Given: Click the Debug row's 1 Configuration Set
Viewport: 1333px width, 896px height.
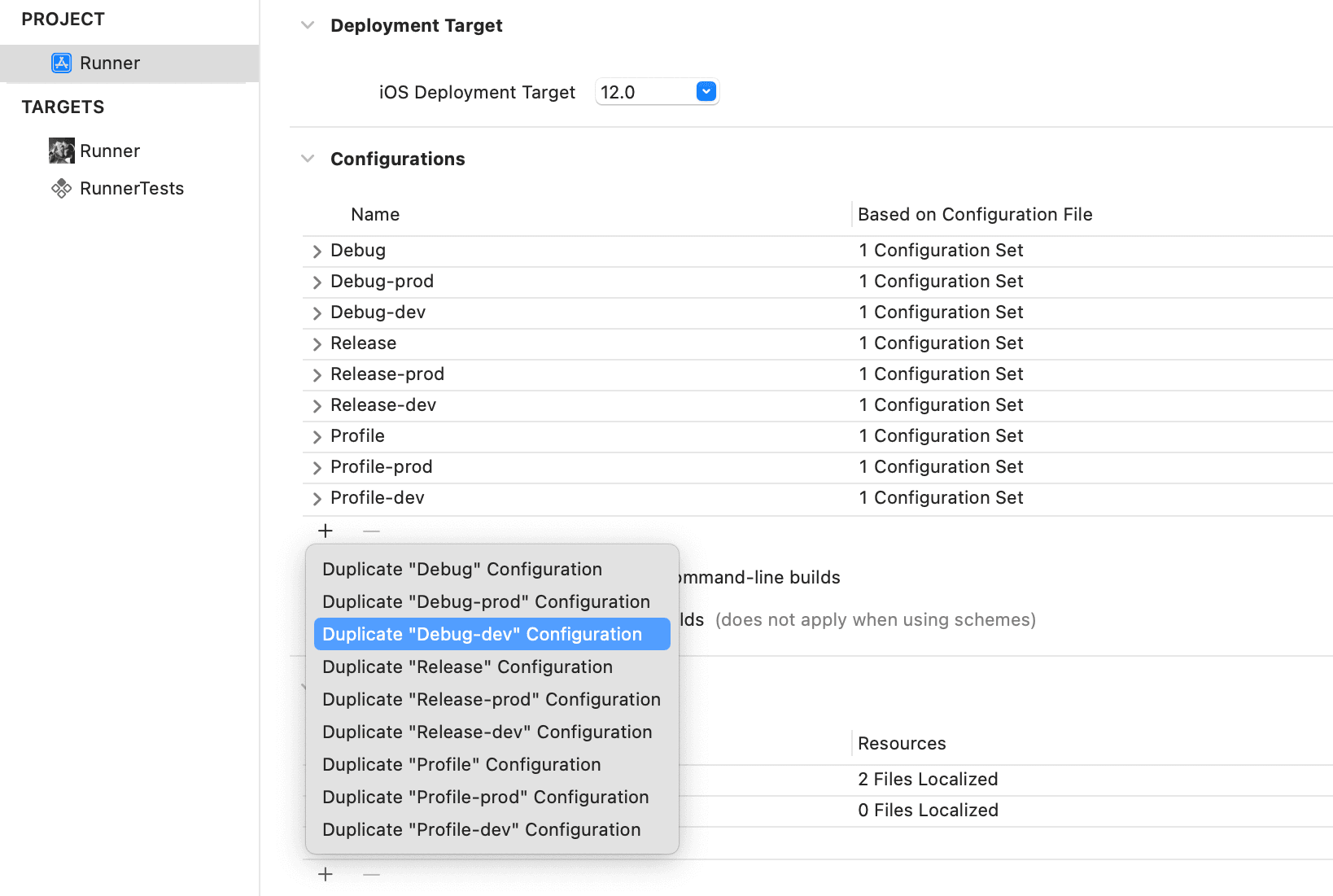Looking at the screenshot, I should 941,250.
